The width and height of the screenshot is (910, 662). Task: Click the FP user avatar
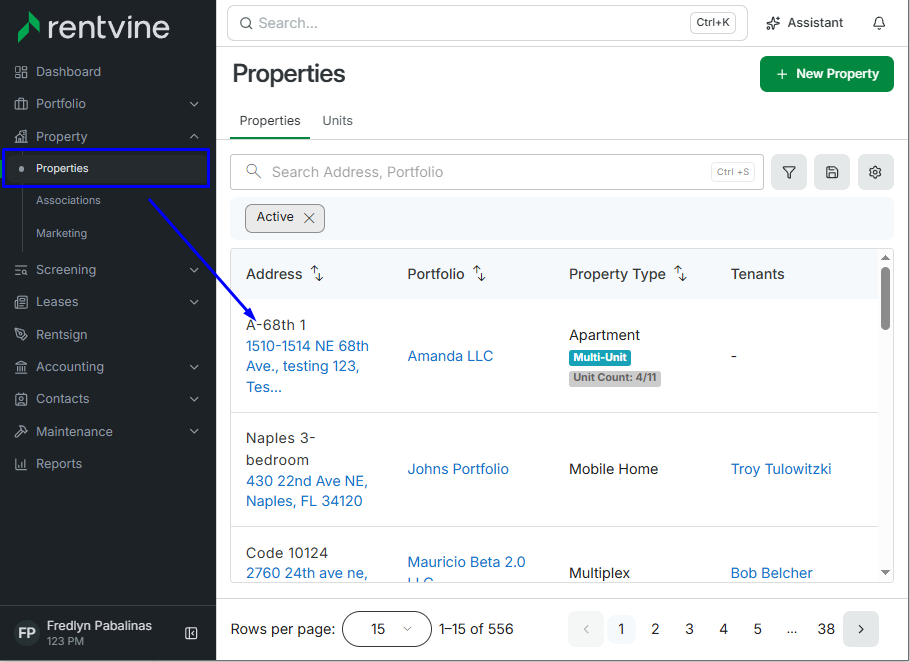click(x=27, y=633)
